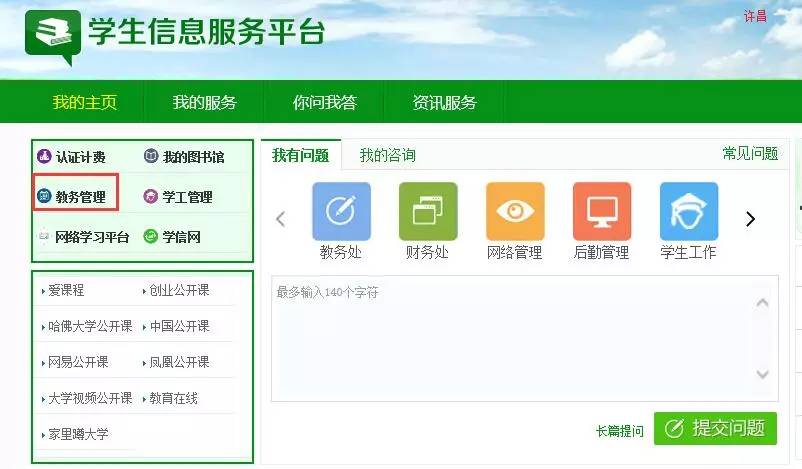Click the 学生信息服务平台 title text

pos(207,32)
